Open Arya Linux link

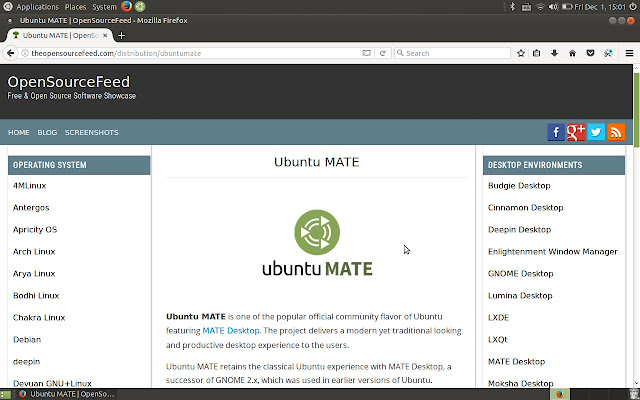pos(34,274)
